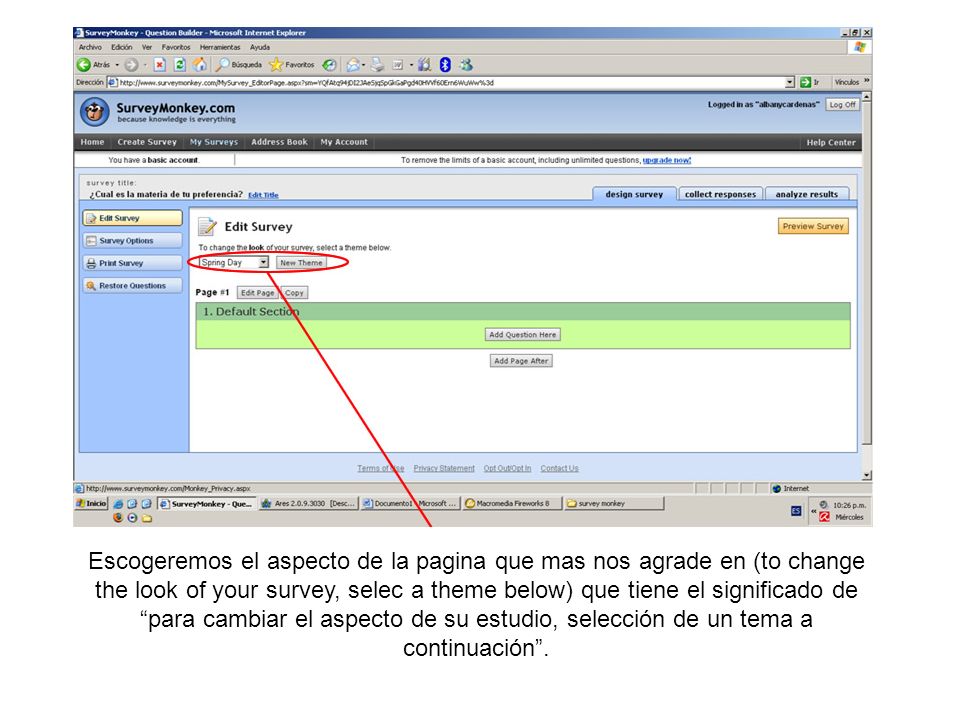
Task: Go to the browser home icon
Action: [x=200, y=65]
